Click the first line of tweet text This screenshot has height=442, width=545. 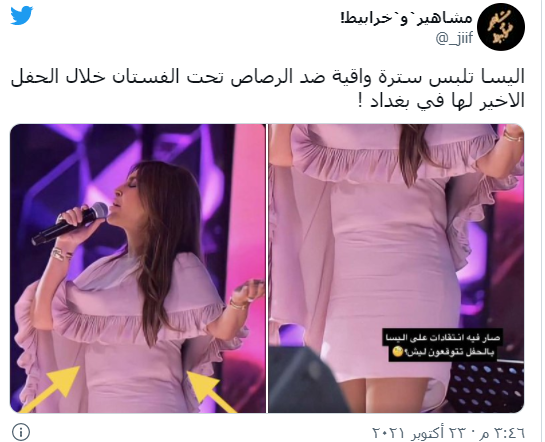point(268,77)
